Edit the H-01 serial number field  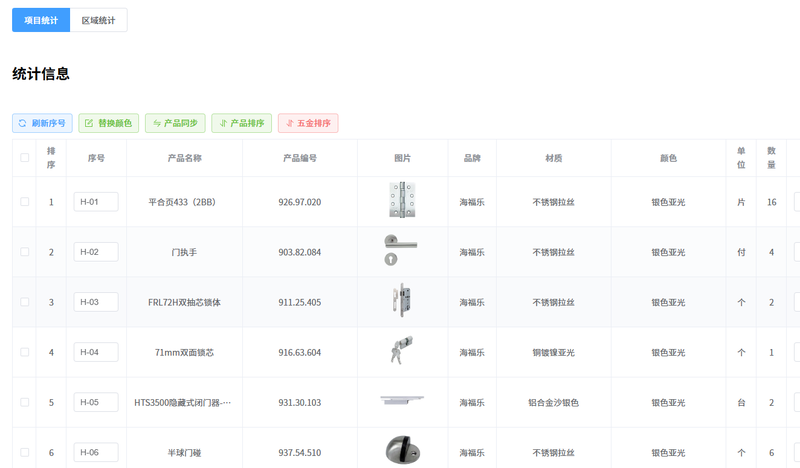[x=96, y=202]
